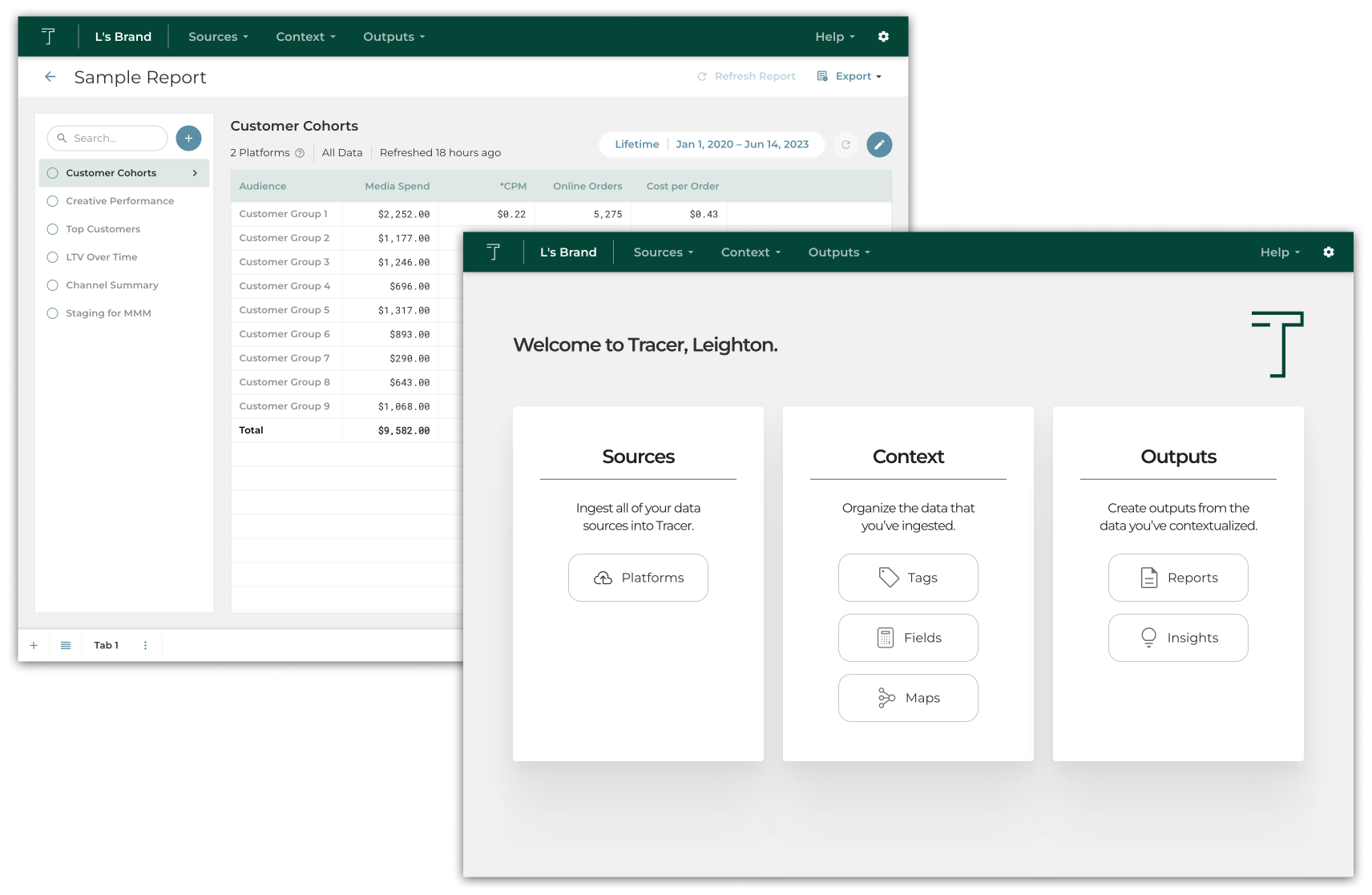Screen dimensions: 1372x895
Task: Open the Outputs dropdown in the Welcome window
Action: pos(839,252)
